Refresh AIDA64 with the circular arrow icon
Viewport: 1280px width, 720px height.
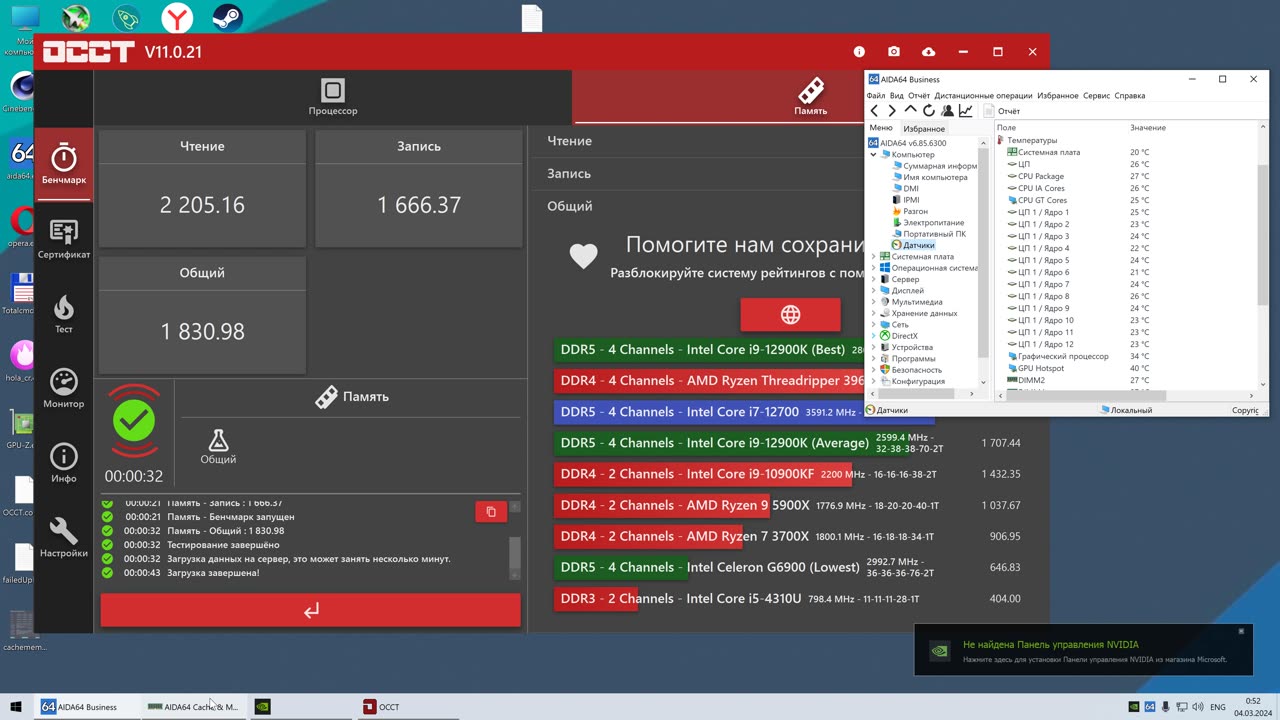[x=928, y=111]
